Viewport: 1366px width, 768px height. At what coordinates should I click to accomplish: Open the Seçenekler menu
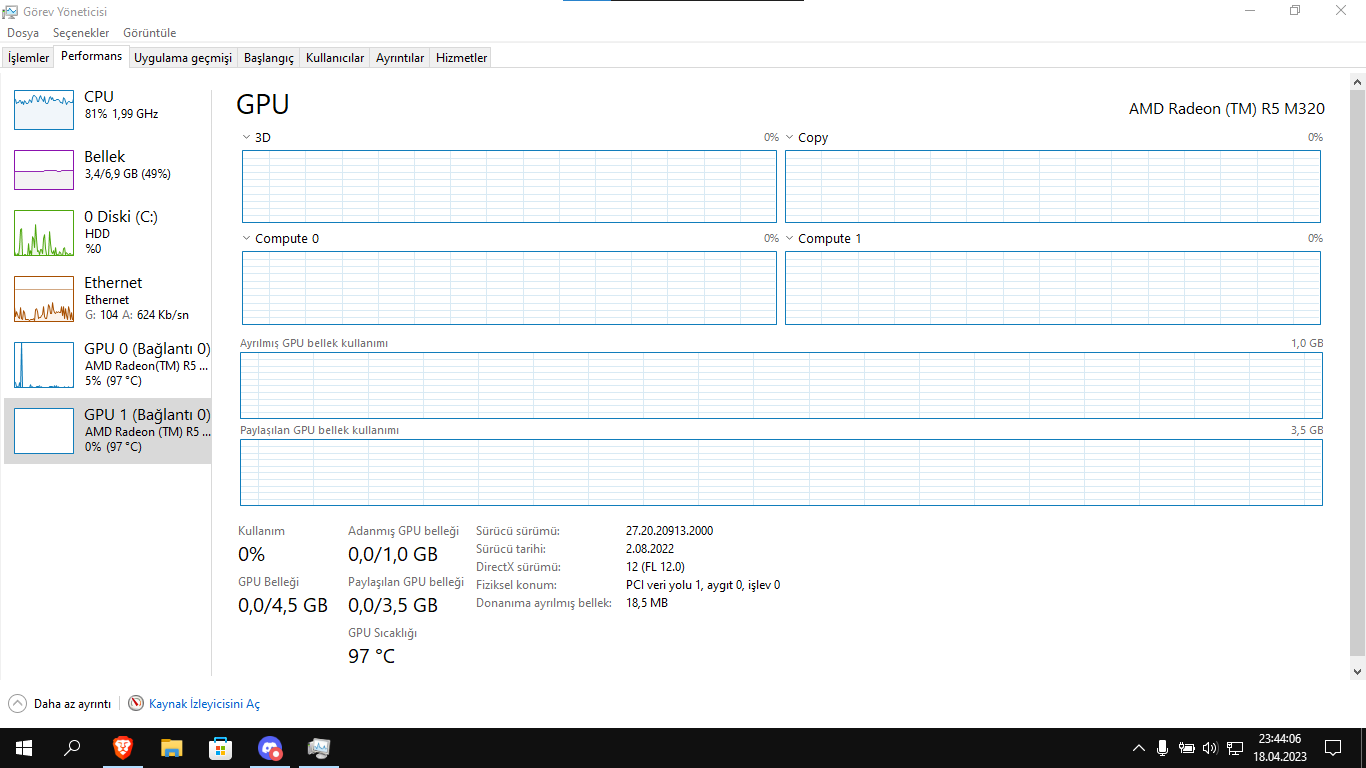pos(81,33)
